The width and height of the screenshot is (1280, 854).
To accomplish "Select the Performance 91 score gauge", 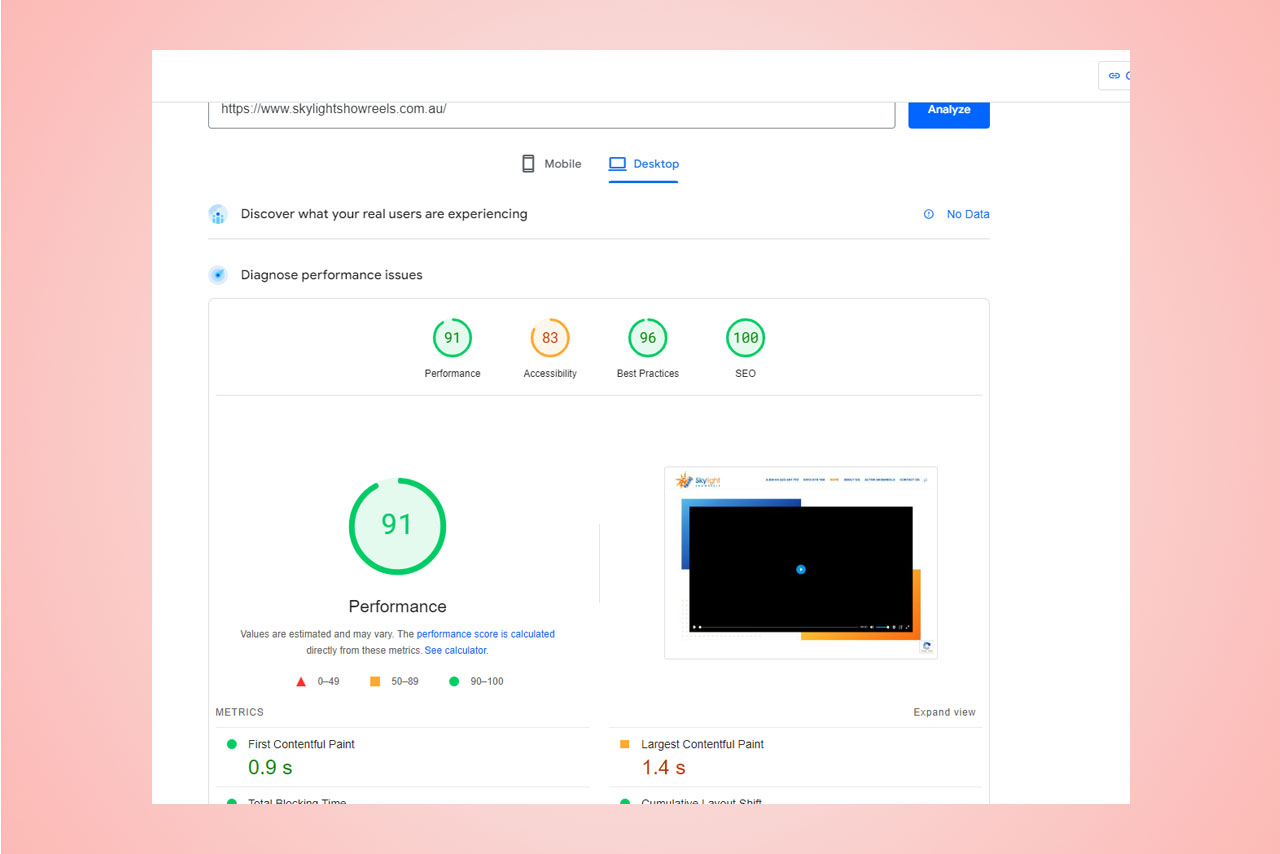I will click(x=452, y=338).
